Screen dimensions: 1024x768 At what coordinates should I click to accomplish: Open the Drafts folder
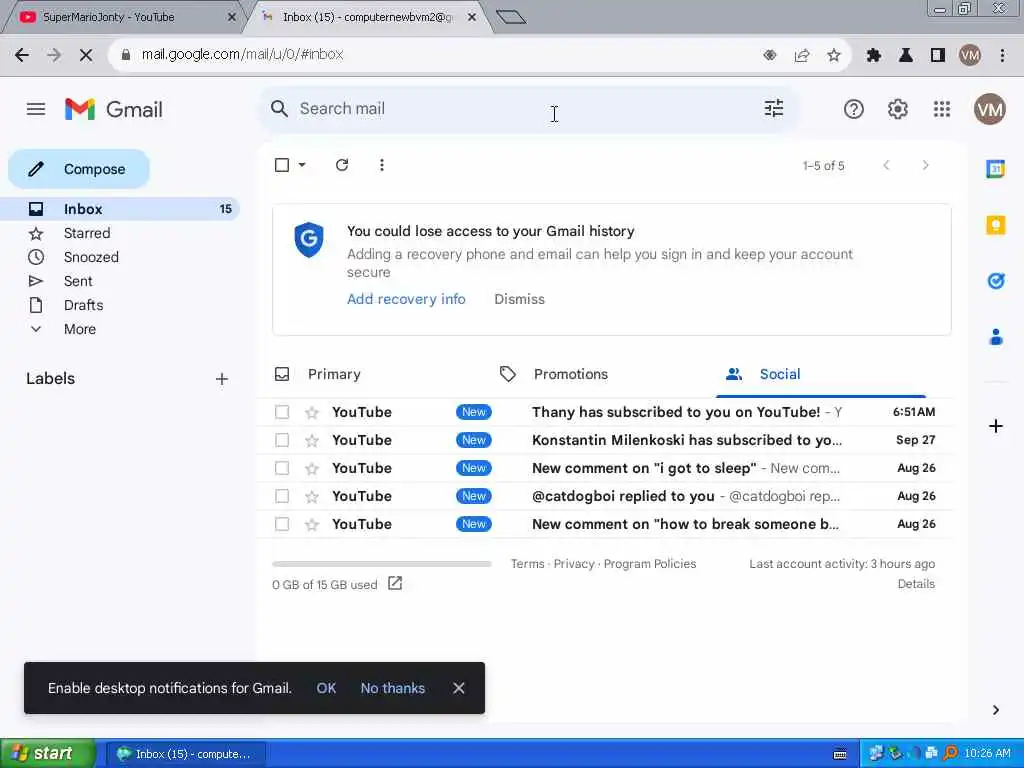84,305
